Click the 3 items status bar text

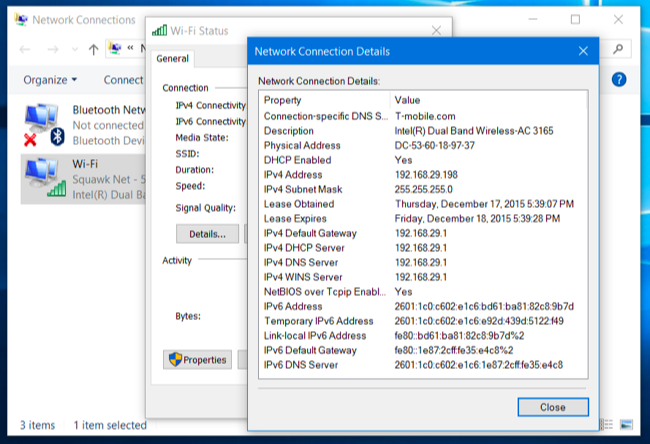(37, 425)
